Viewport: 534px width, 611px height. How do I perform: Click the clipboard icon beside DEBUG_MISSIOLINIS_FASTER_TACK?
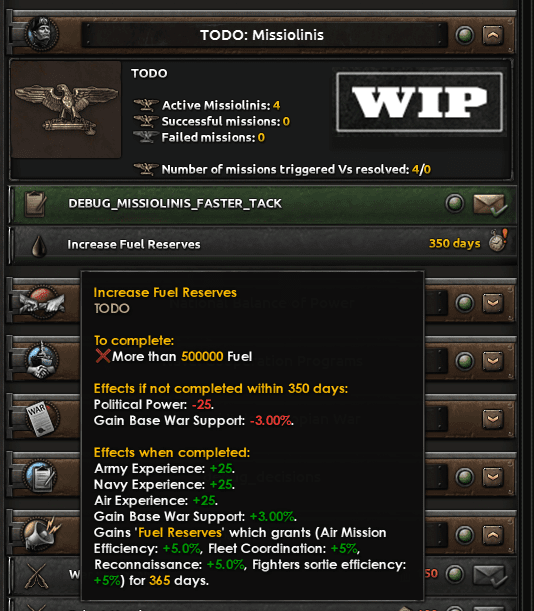tap(35, 203)
